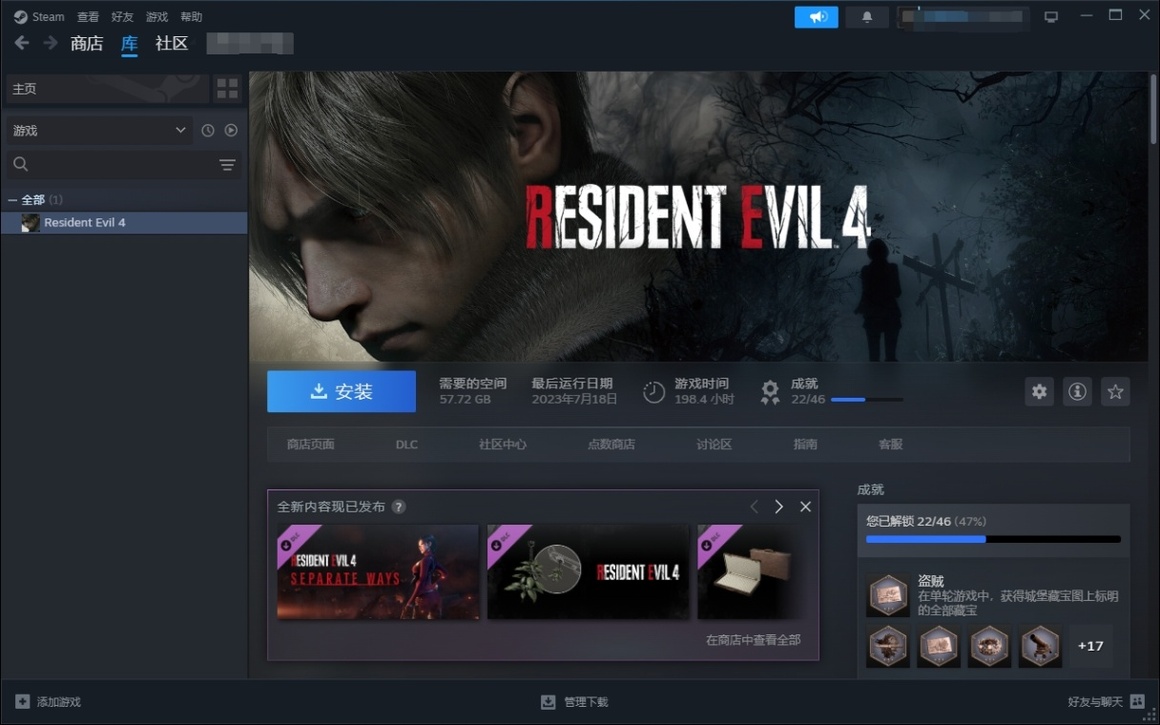Viewport: 1160px width, 725px height.
Task: Open the 社区中心 link
Action: pos(503,444)
